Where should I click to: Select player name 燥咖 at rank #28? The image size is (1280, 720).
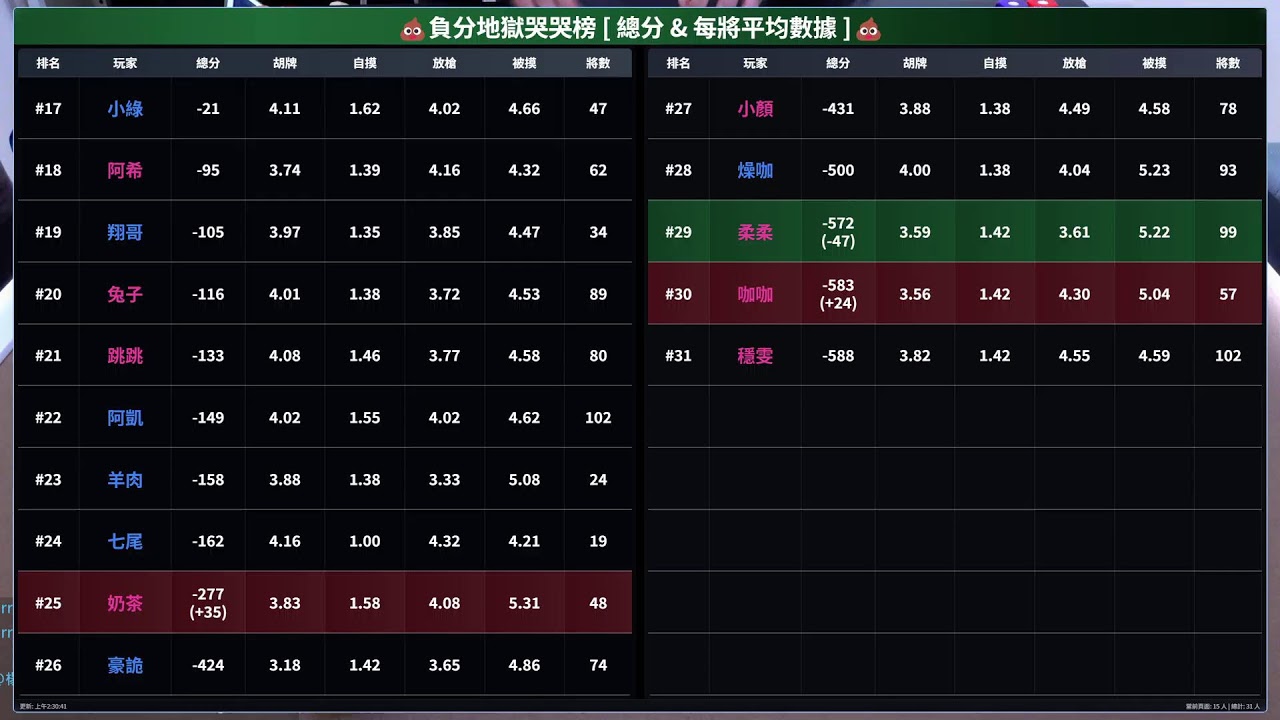(755, 170)
